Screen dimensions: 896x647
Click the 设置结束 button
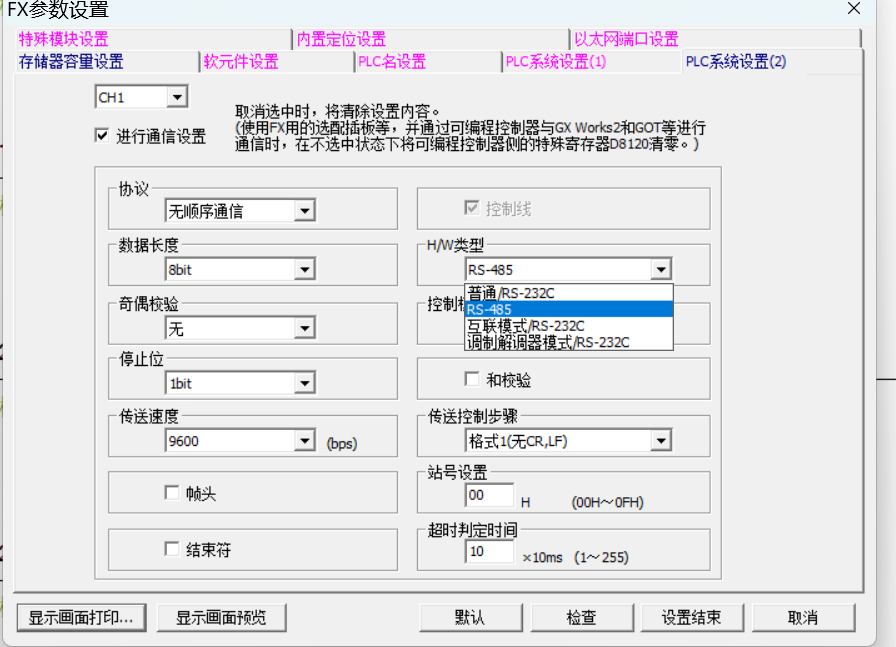pyautogui.click(x=691, y=617)
